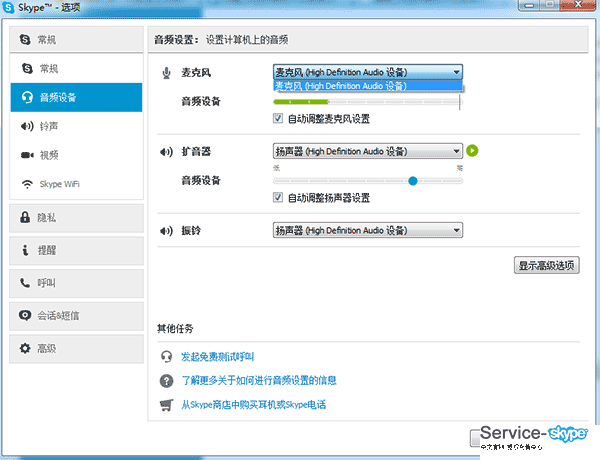Click the Skype icon of the 常规 sub-item
This screenshot has height=460, width=600.
pyautogui.click(x=27, y=69)
